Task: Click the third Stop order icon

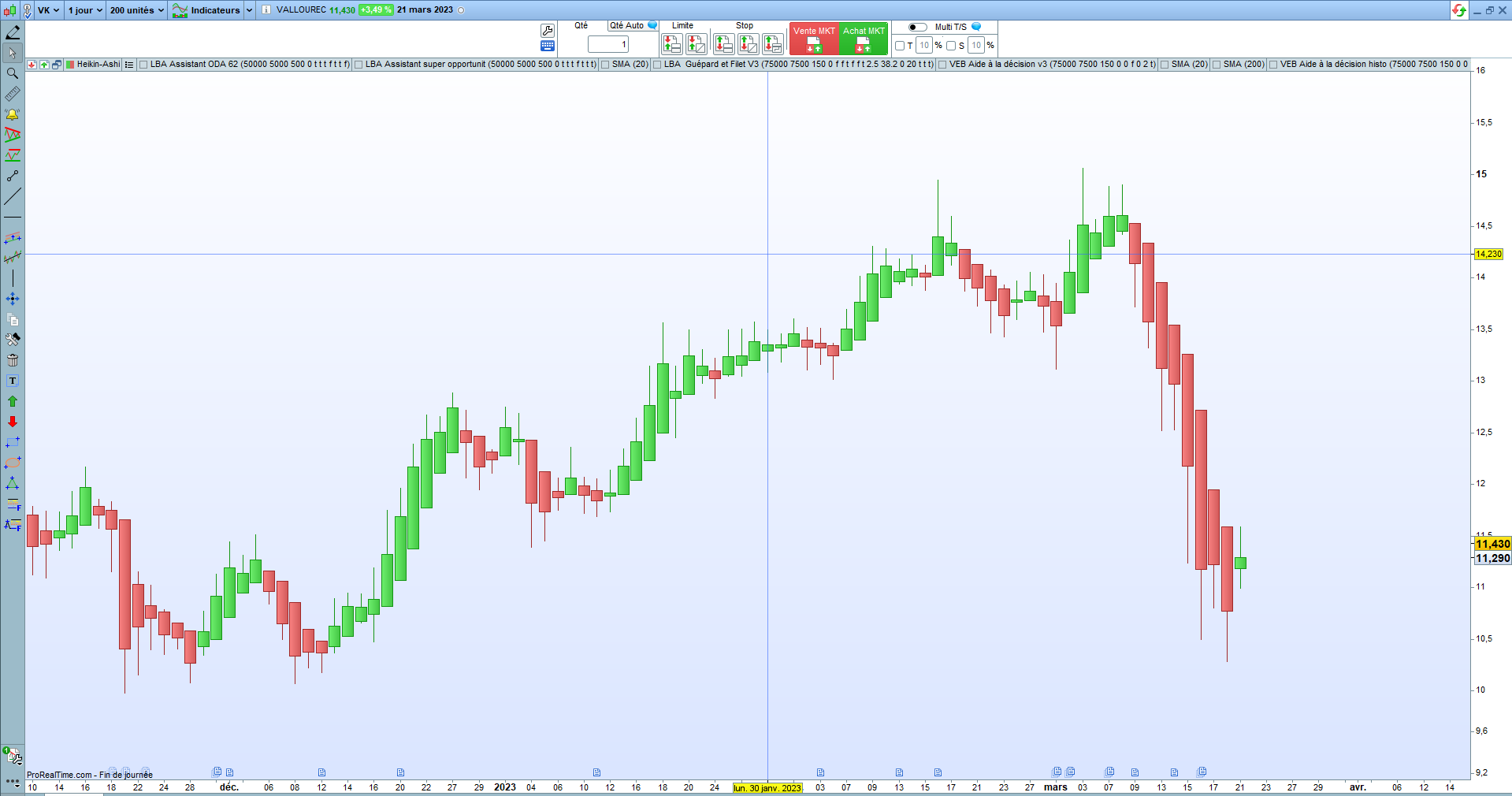Action: point(772,43)
